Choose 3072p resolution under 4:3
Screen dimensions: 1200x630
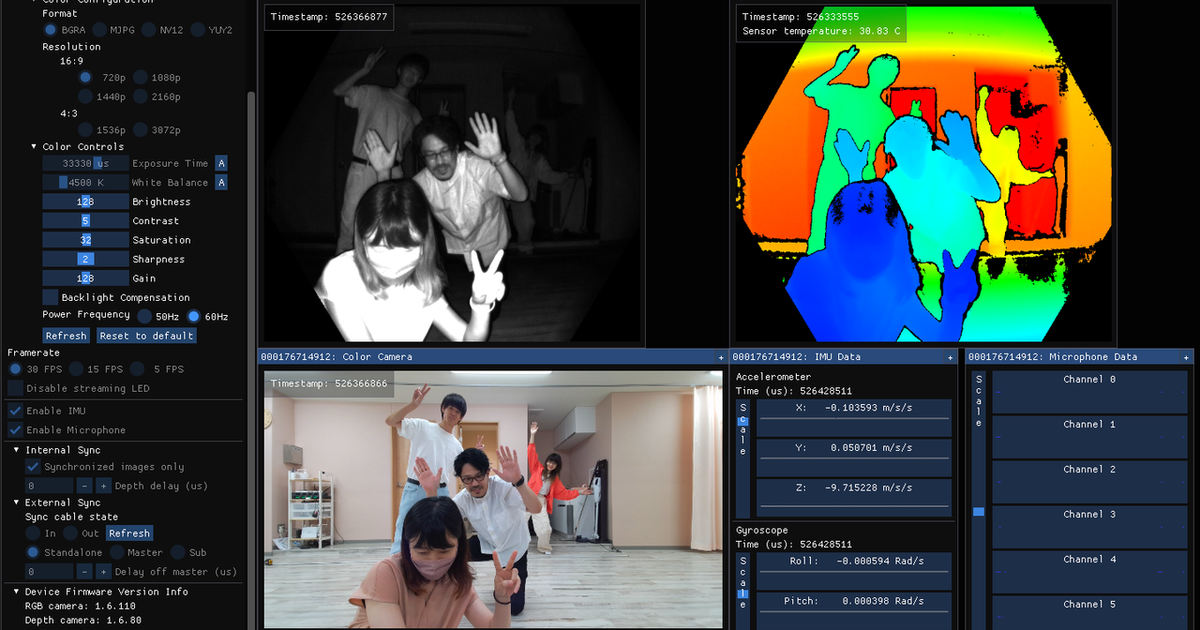pos(140,130)
